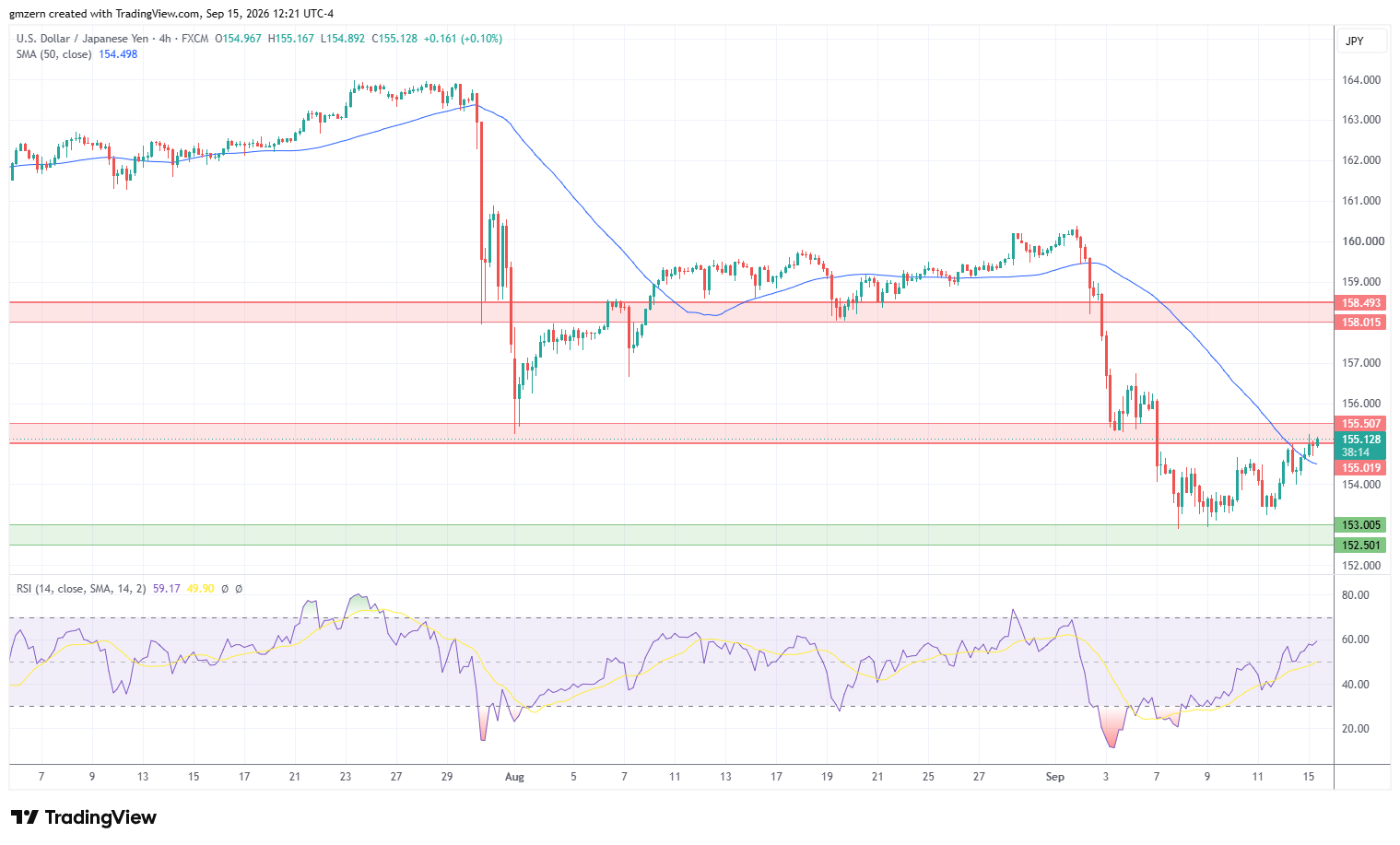Click the 164.000 price axis label
This screenshot has width=1400, height=845.
point(1361,80)
